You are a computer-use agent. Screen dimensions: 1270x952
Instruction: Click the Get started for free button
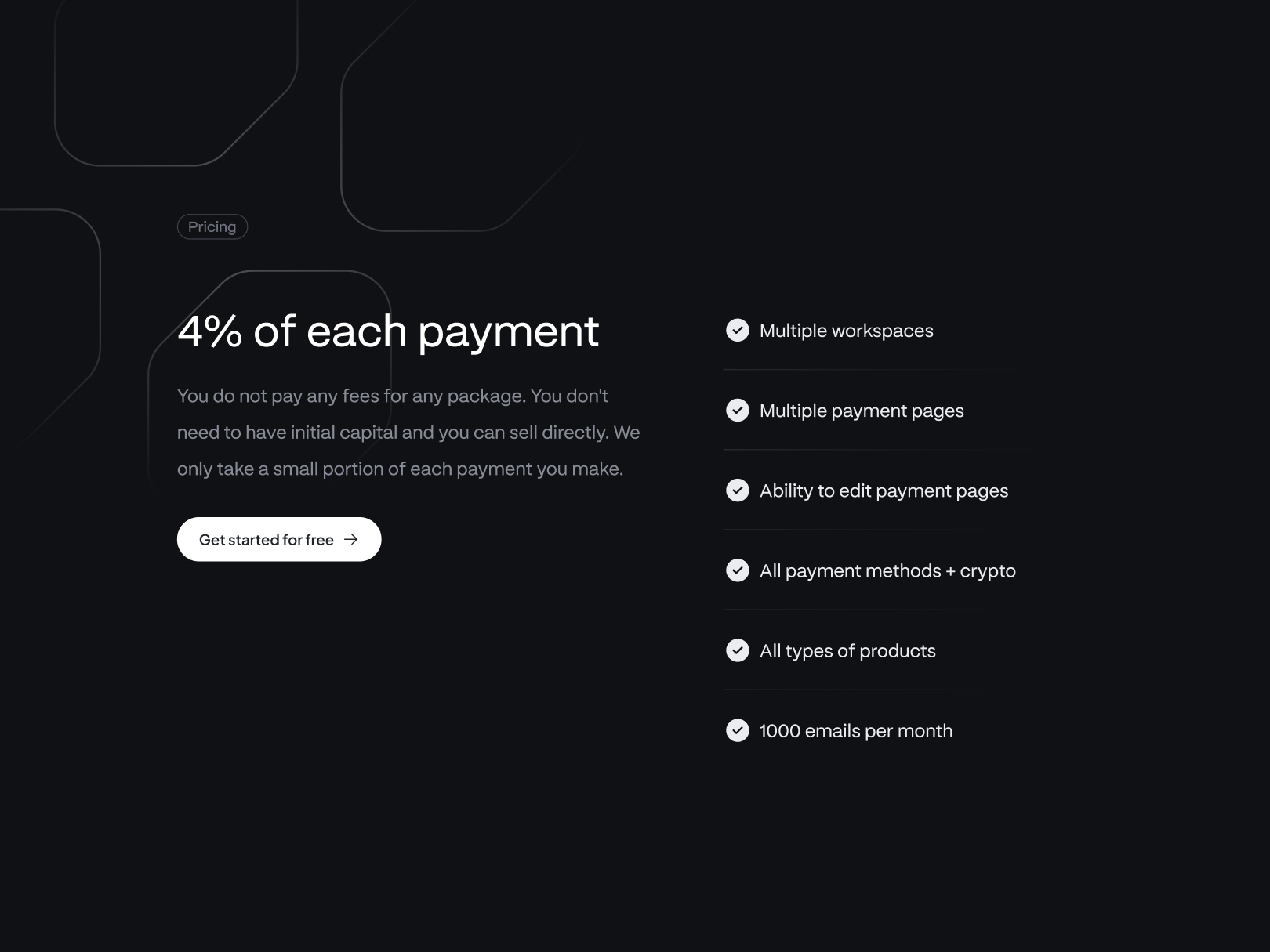pos(279,539)
